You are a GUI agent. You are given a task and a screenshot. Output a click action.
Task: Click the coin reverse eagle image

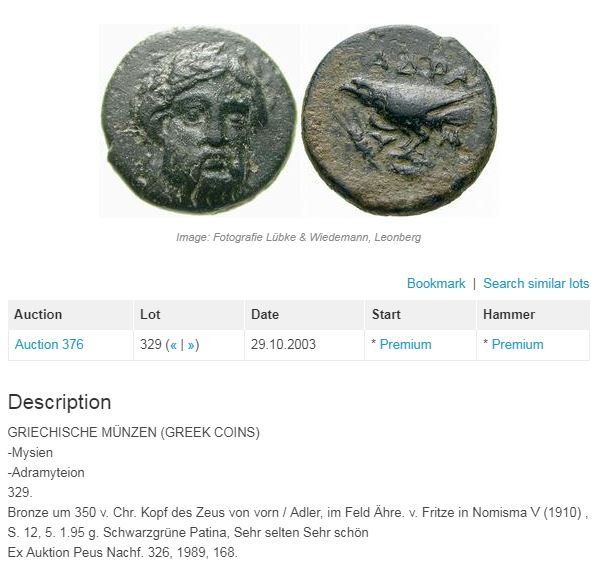(x=399, y=120)
